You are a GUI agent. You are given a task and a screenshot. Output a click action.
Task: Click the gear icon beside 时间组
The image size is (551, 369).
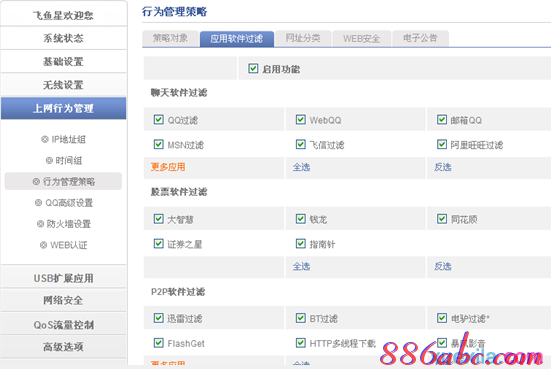click(x=49, y=160)
